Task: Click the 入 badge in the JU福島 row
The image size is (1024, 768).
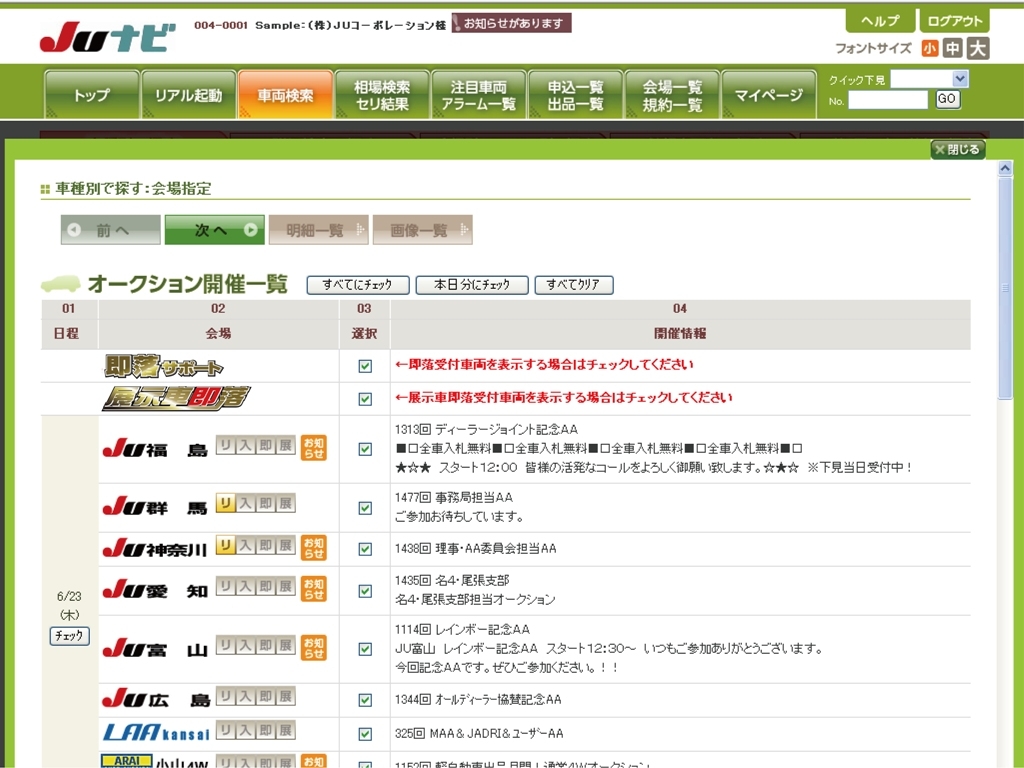Action: click(246, 445)
